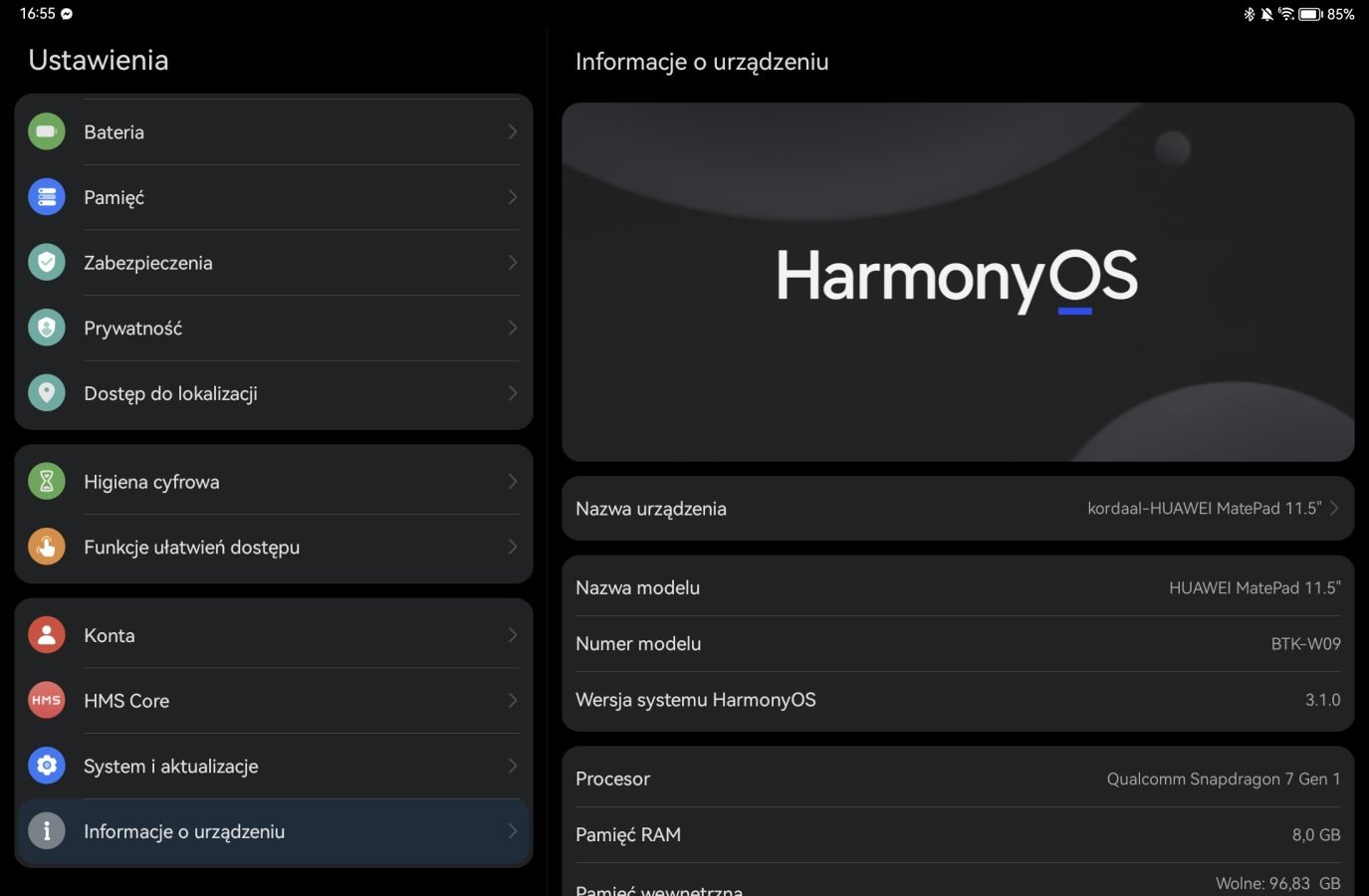This screenshot has height=896, width=1369.
Task: Click the chevron on the Konta row
Action: tap(512, 635)
